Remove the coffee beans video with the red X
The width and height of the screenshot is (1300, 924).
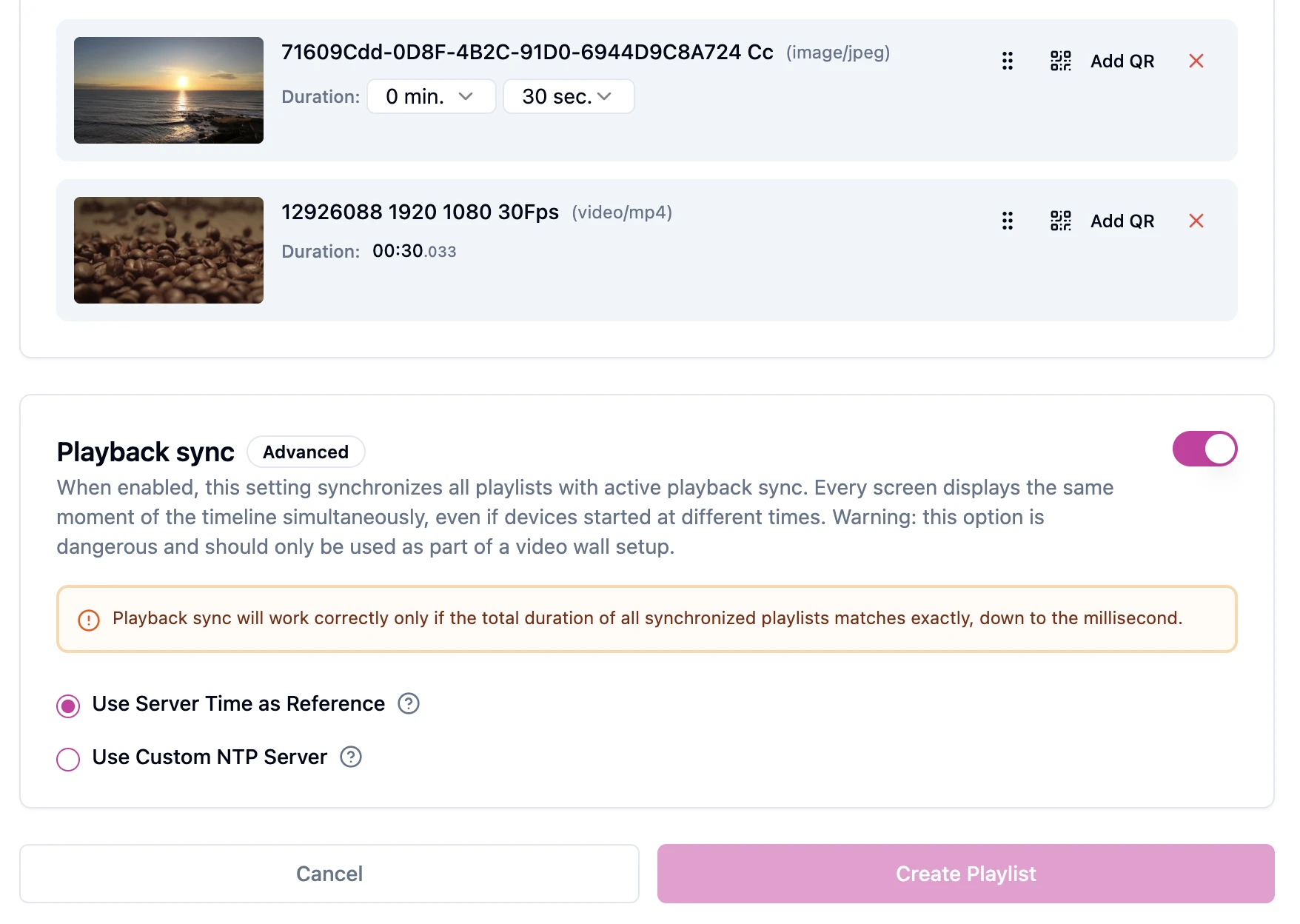[1196, 221]
